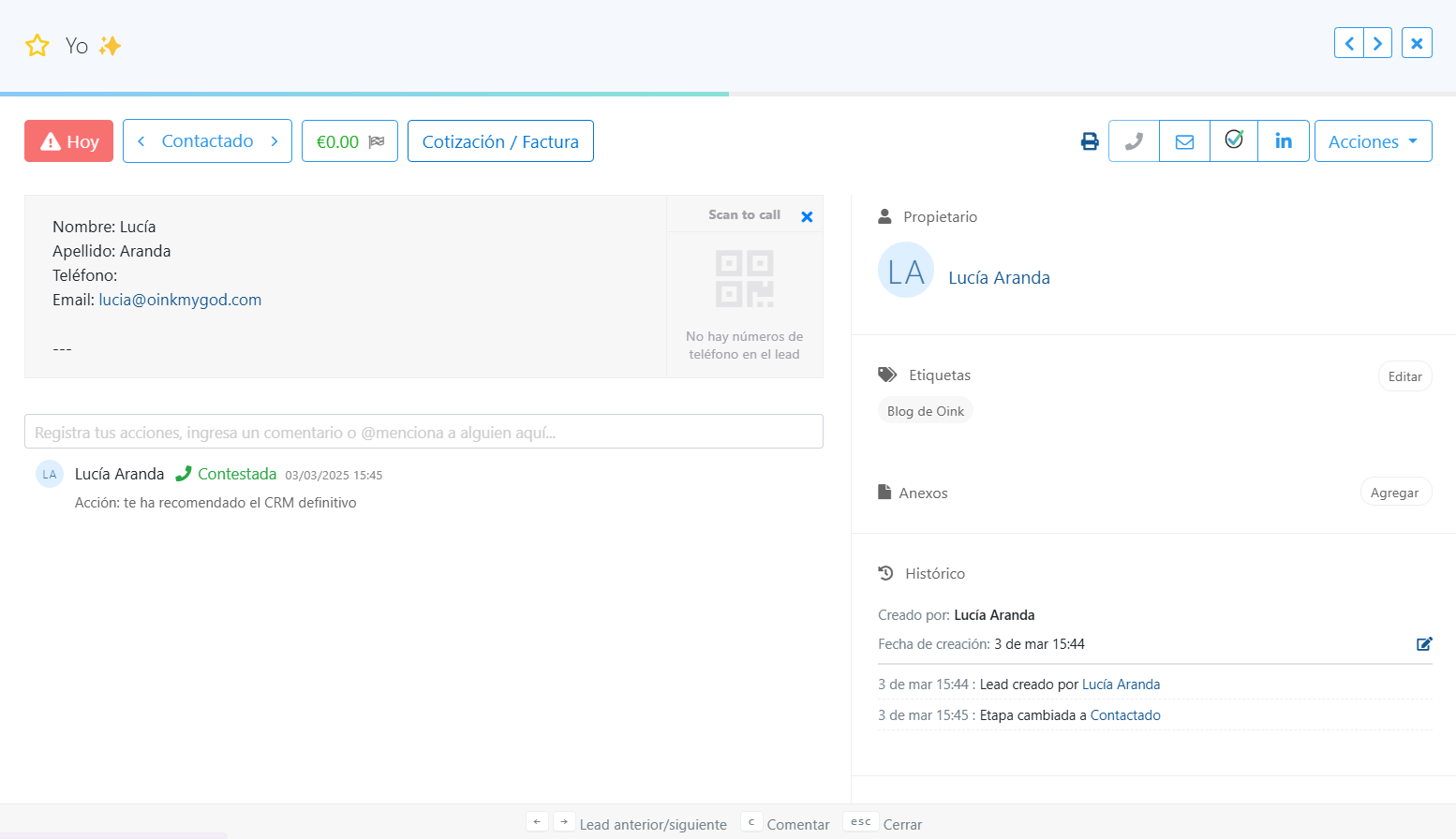Open the email link lucia@oinkmygod.com

coord(180,299)
